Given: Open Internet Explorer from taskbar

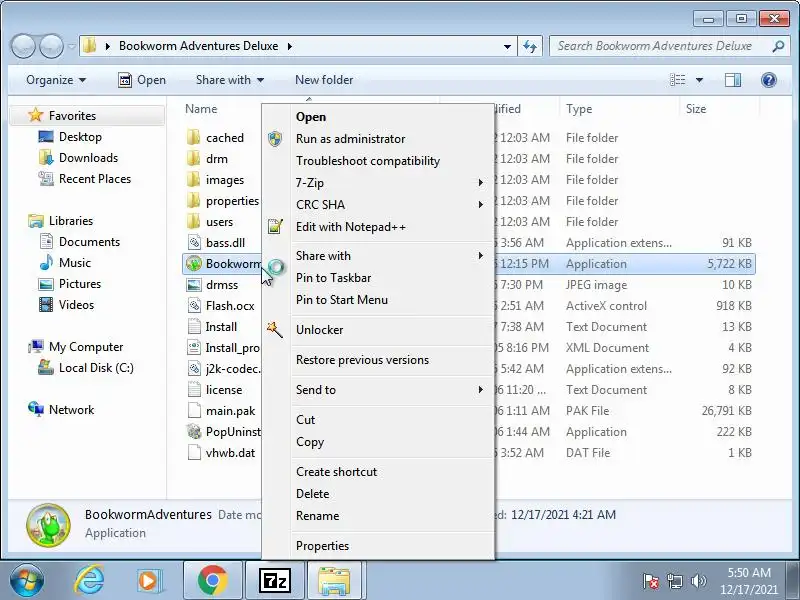Looking at the screenshot, I should pyautogui.click(x=89, y=581).
